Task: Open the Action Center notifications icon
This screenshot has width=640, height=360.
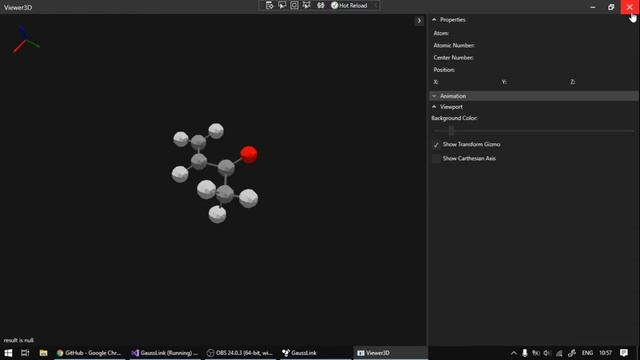Action: (x=624, y=353)
